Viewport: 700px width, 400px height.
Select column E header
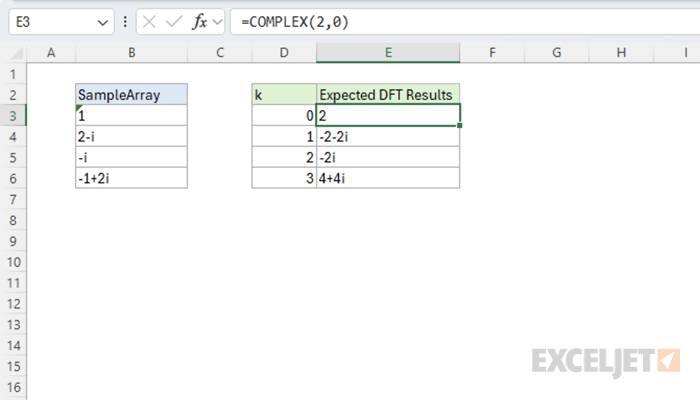tap(388, 53)
